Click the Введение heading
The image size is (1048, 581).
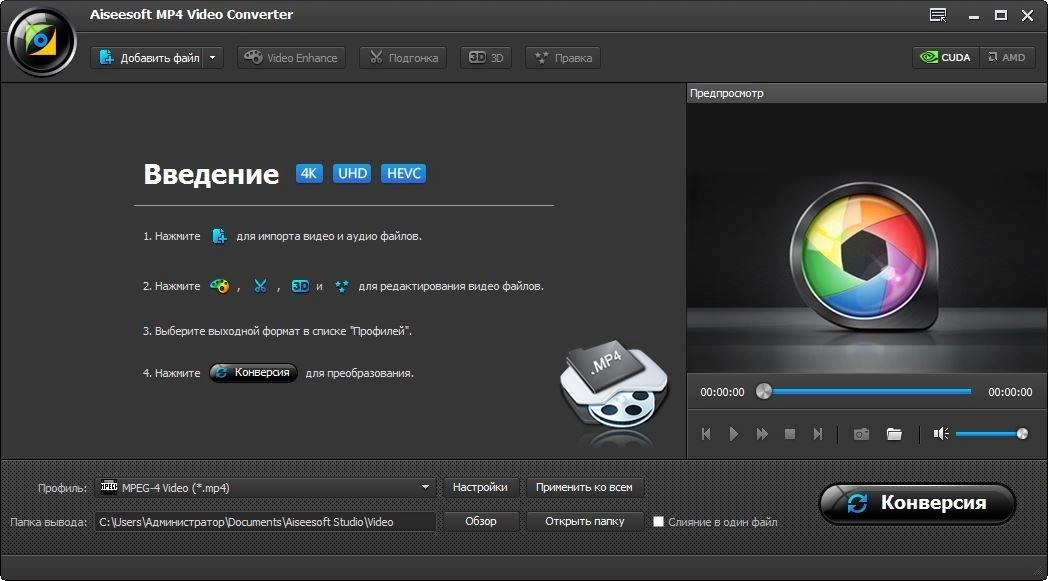[211, 175]
